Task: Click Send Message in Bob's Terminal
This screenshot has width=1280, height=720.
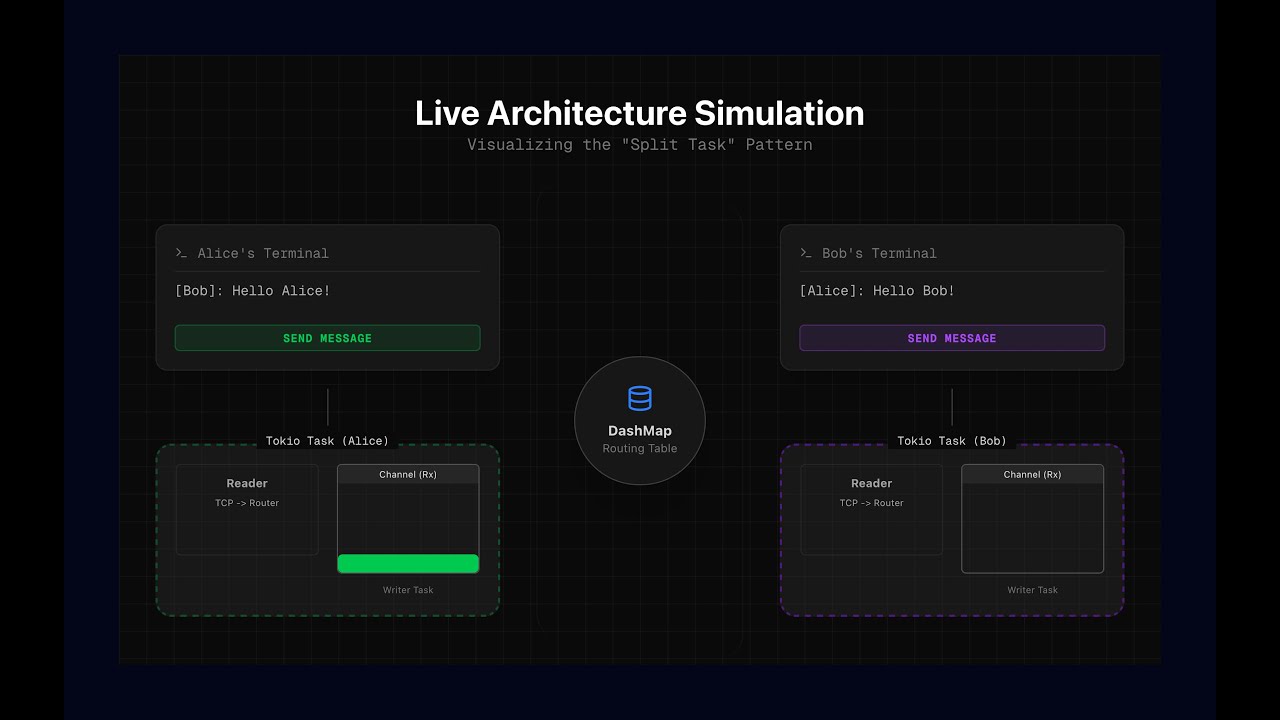Action: 952,338
